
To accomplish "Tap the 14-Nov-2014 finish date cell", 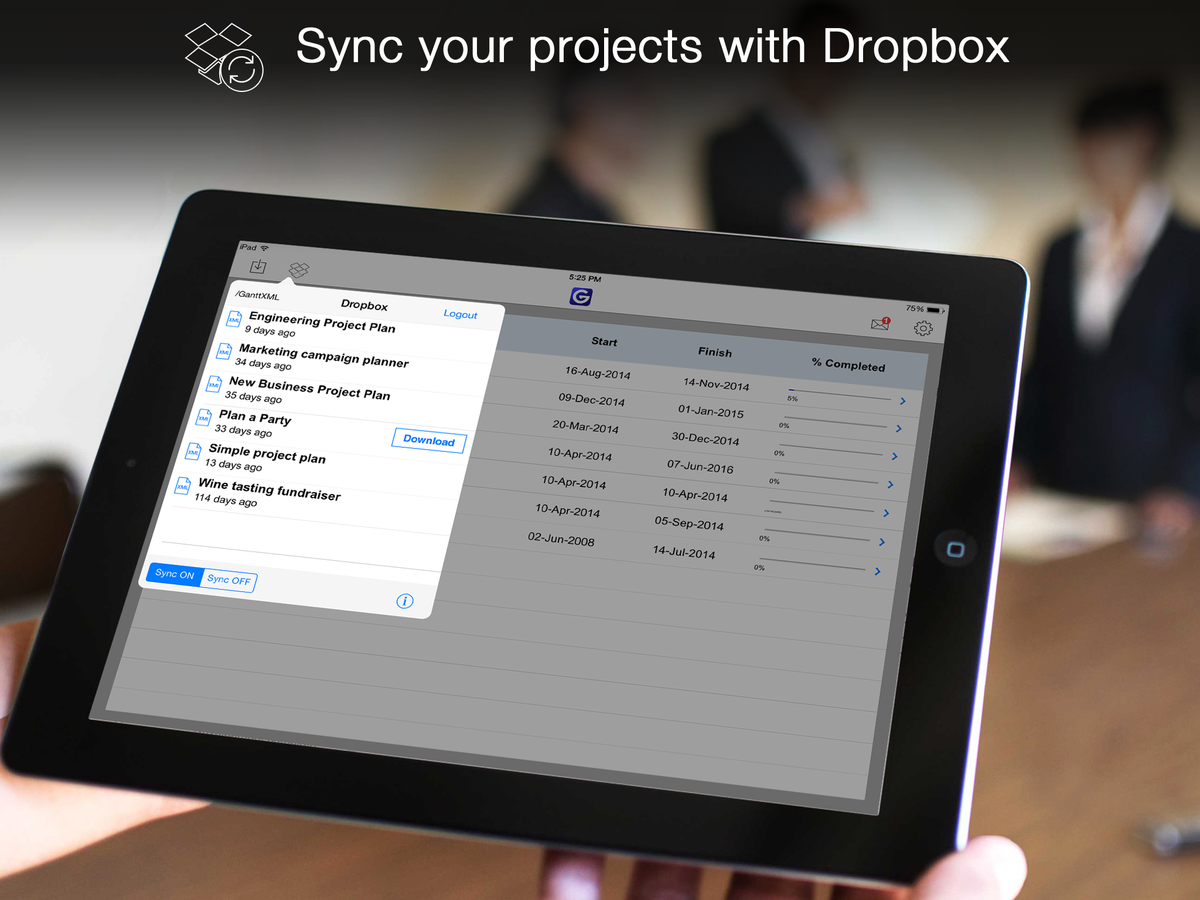I will coord(716,384).
